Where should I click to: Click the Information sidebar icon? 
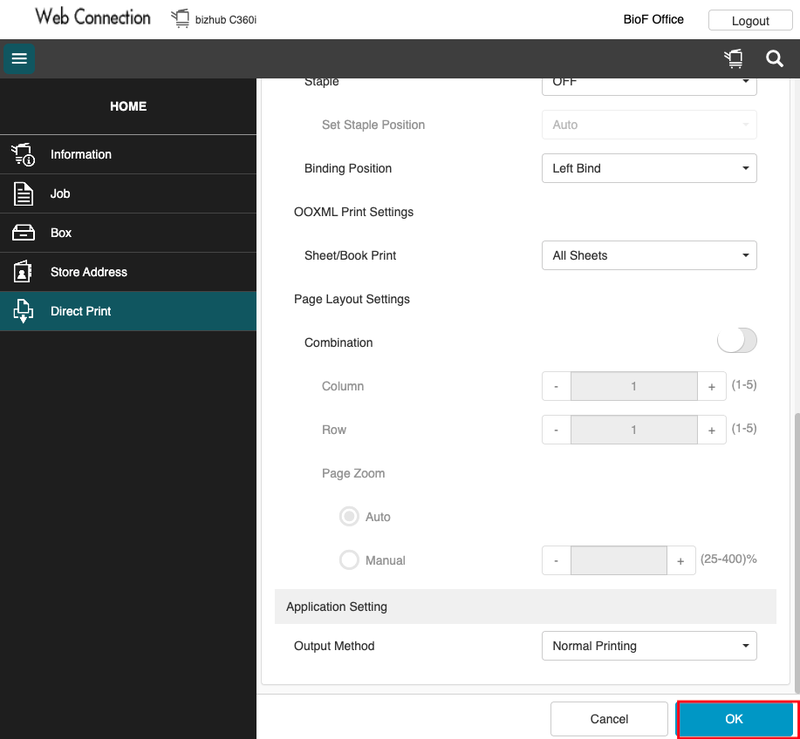tap(23, 154)
